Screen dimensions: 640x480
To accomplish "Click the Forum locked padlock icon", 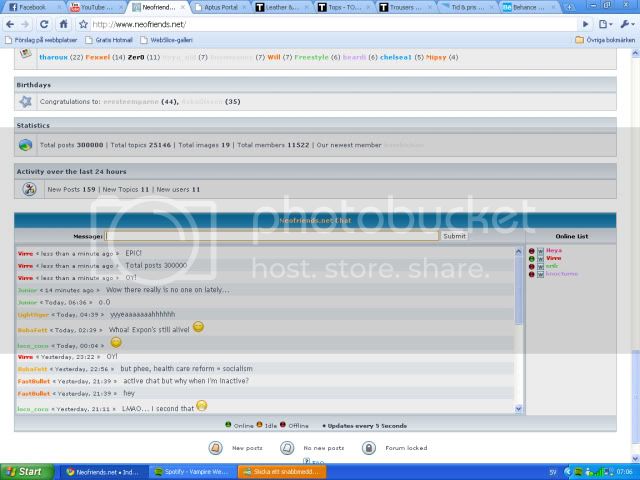I will (368, 448).
